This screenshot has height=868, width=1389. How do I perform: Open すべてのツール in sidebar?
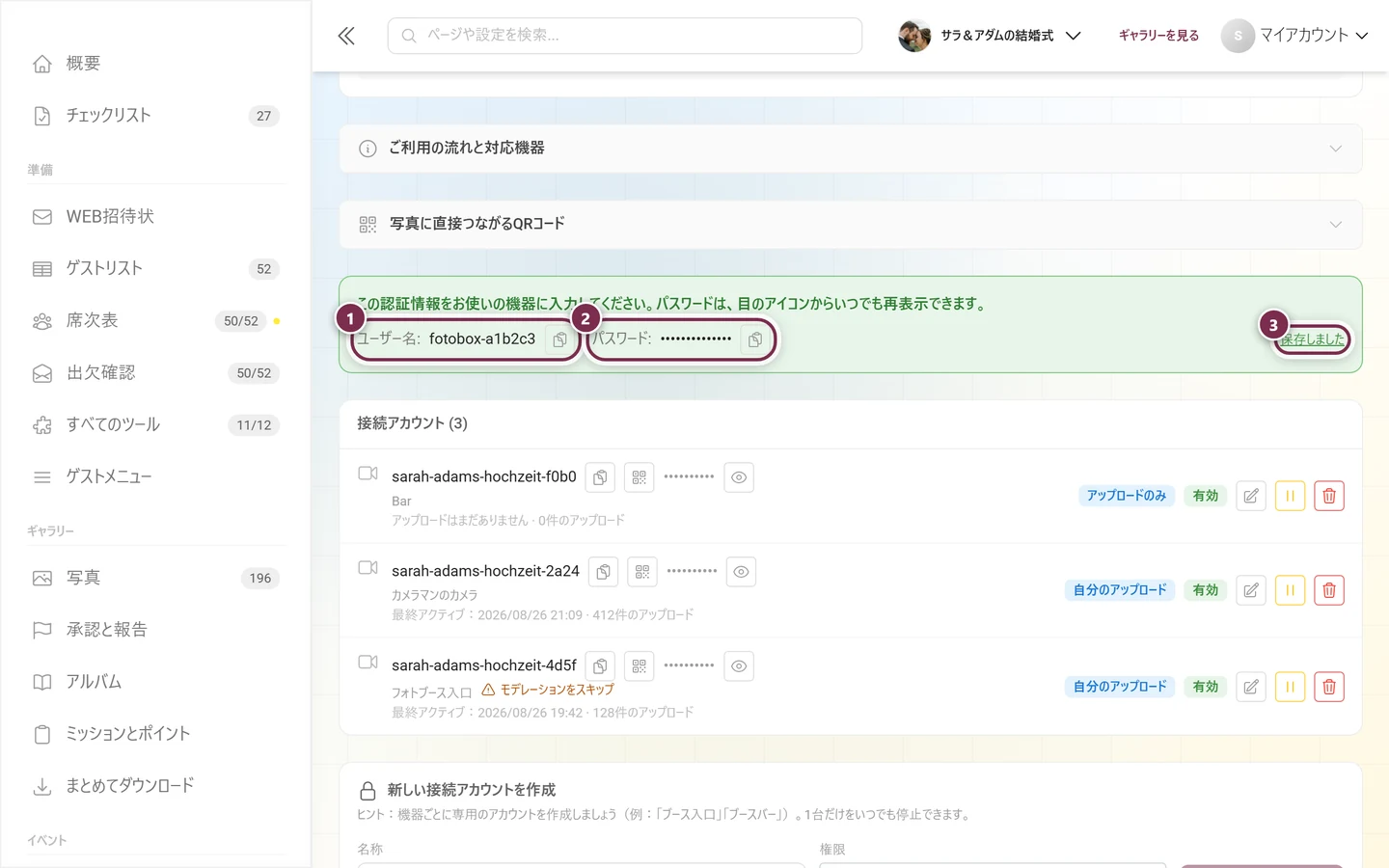155,425
